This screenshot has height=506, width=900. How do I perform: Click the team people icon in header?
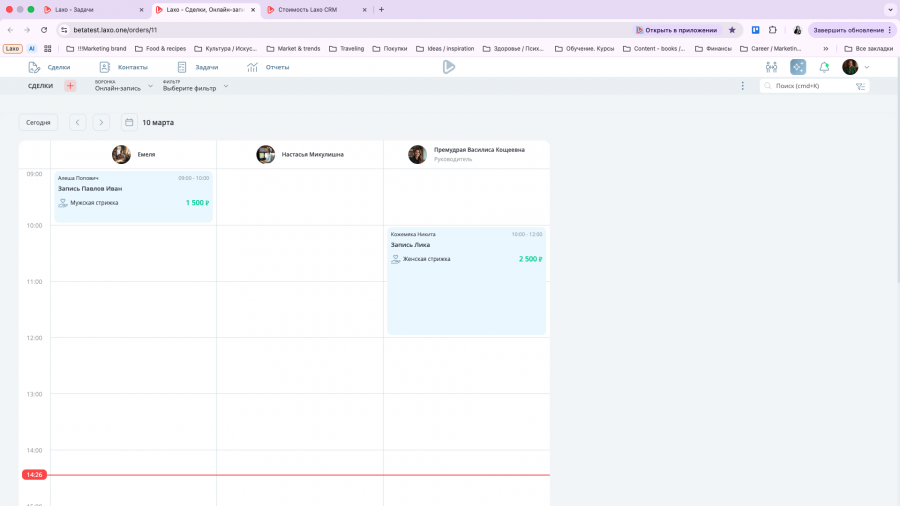(x=771, y=67)
